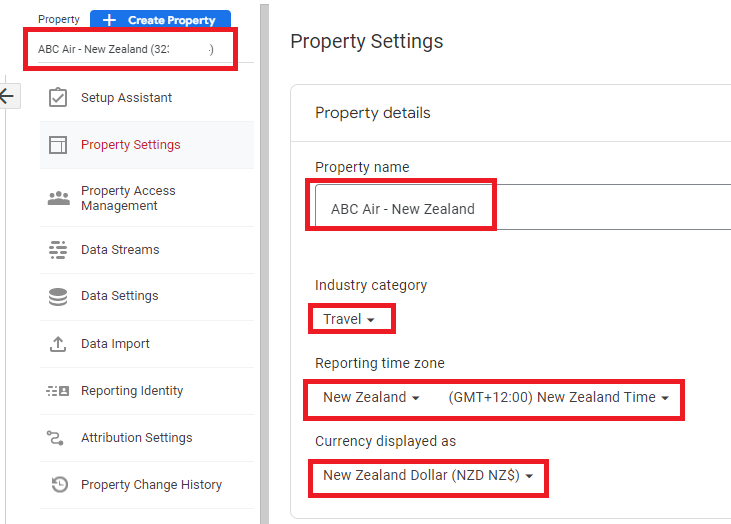Click the Property Change History clock icon
Image resolution: width=731 pixels, height=524 pixels.
[x=58, y=485]
